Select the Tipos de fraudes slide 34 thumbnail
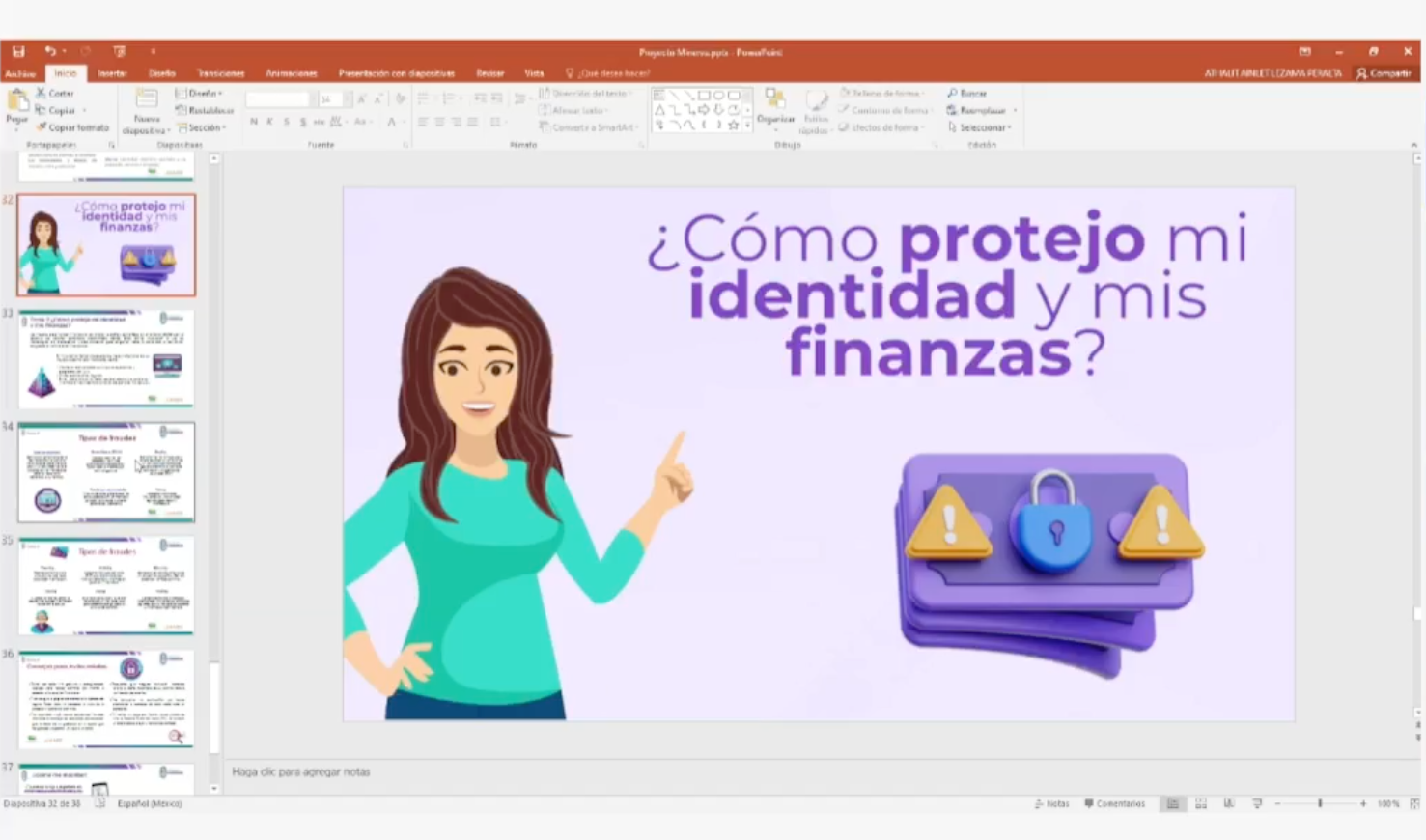The width and height of the screenshot is (1426, 840). pos(106,472)
